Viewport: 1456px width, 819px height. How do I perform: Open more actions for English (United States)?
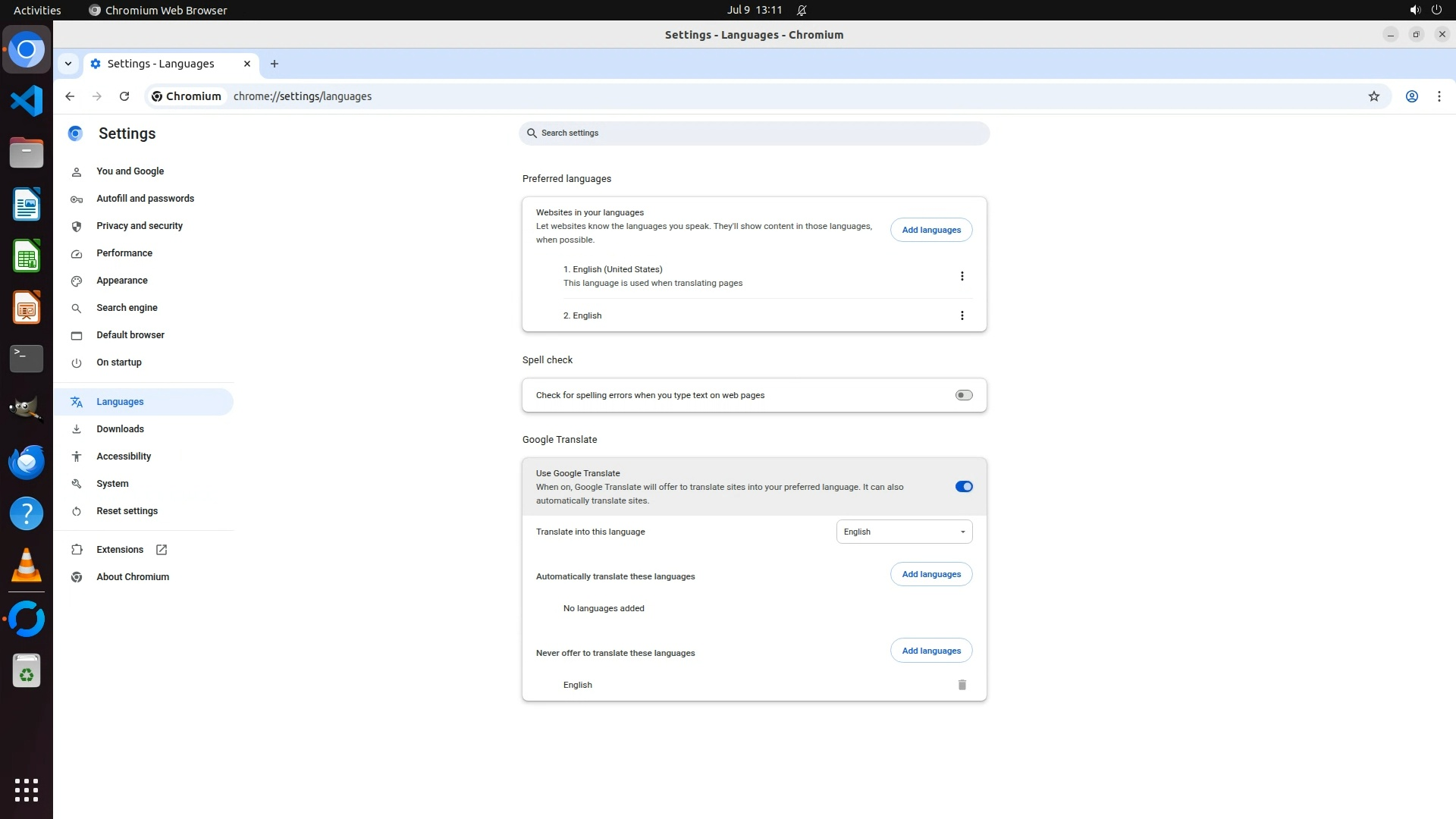point(962,276)
